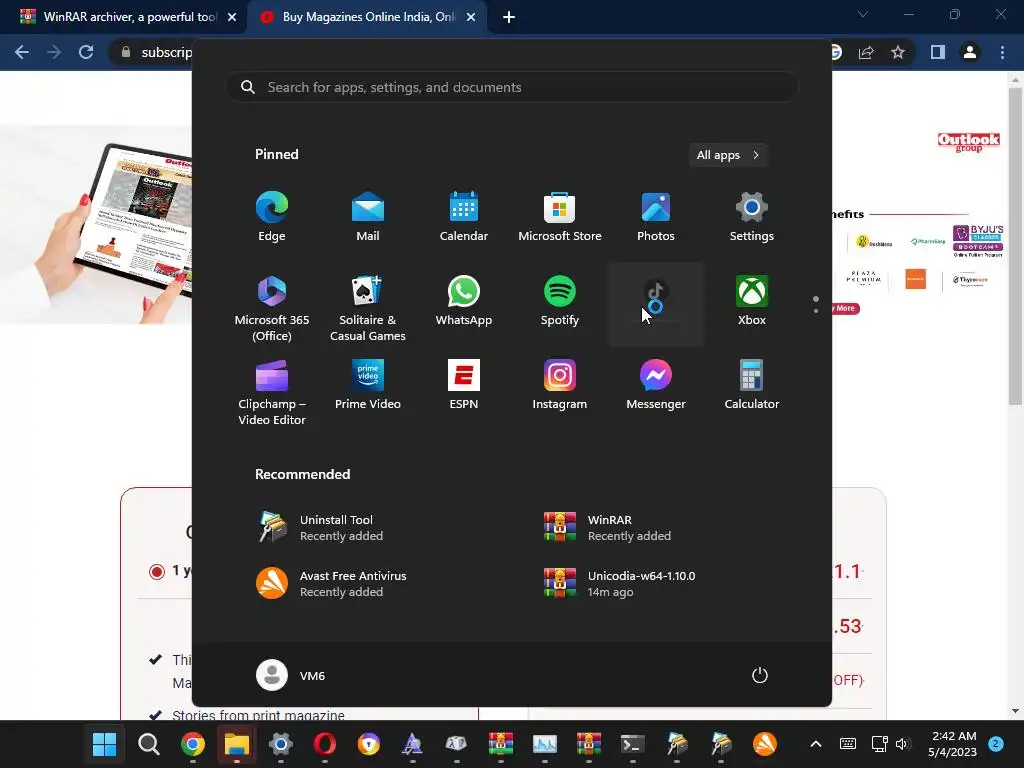Launch Messenger
The image size is (1024, 768).
click(656, 385)
